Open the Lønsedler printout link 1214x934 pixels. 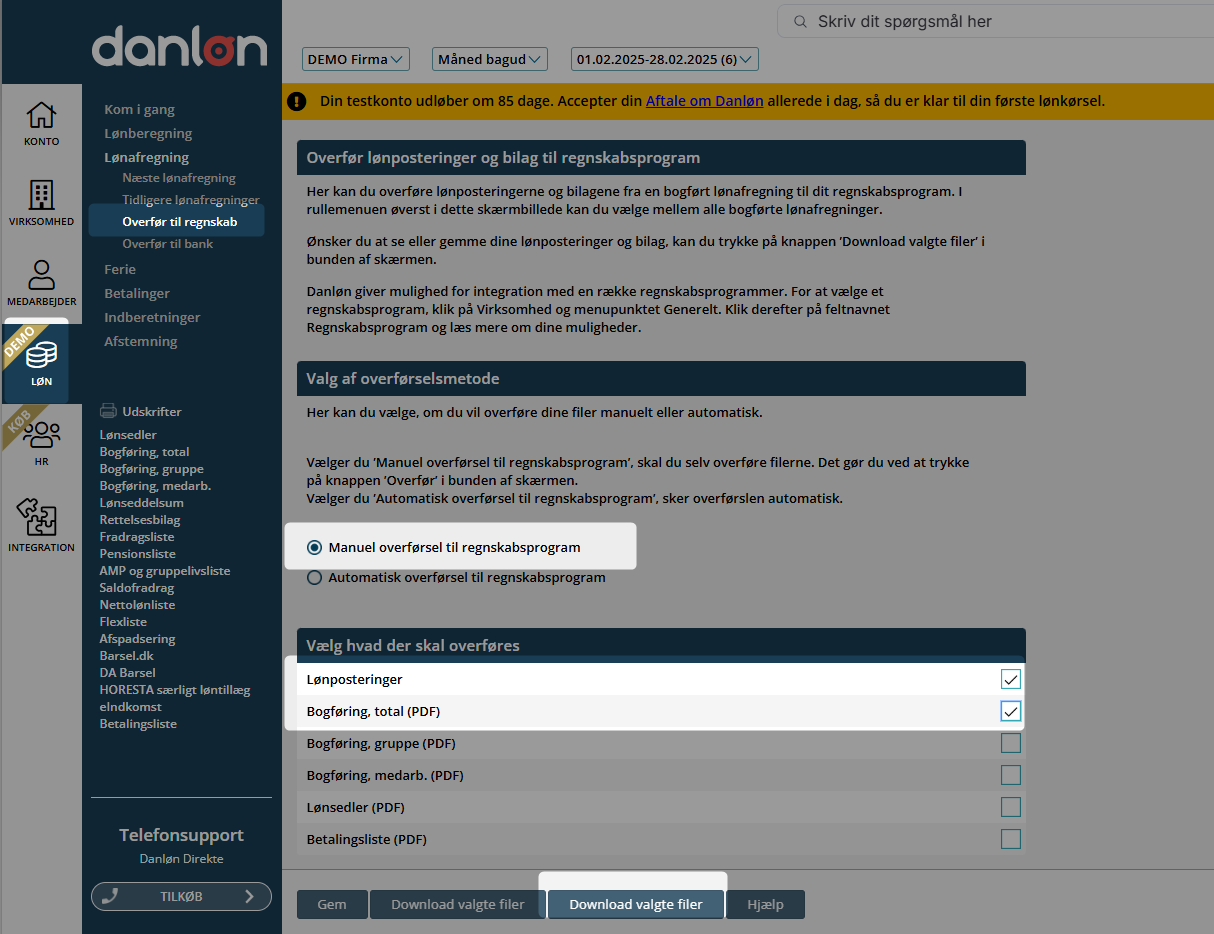pyautogui.click(x=128, y=435)
